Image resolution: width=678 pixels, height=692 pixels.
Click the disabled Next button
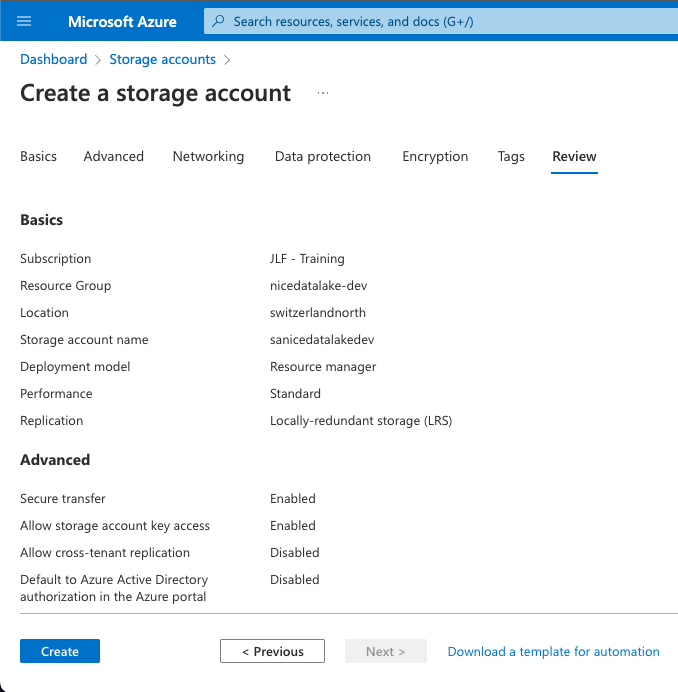pyautogui.click(x=386, y=651)
